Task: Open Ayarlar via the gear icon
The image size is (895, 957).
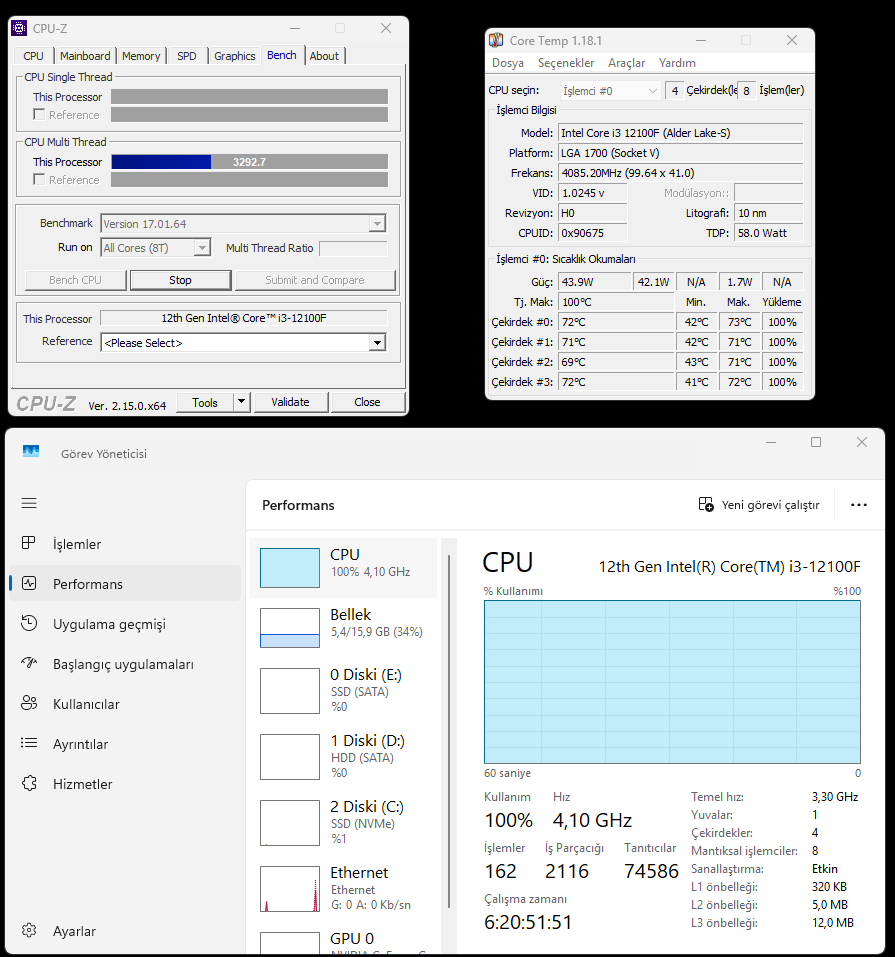Action: click(x=29, y=930)
